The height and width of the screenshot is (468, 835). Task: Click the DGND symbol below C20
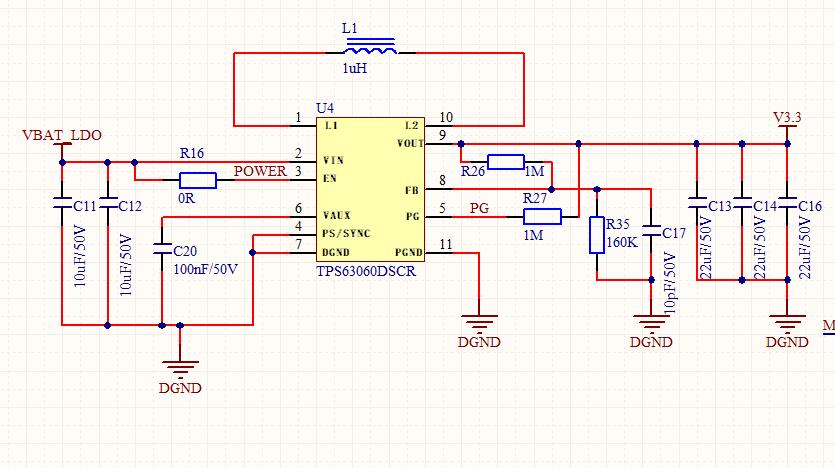tap(180, 368)
